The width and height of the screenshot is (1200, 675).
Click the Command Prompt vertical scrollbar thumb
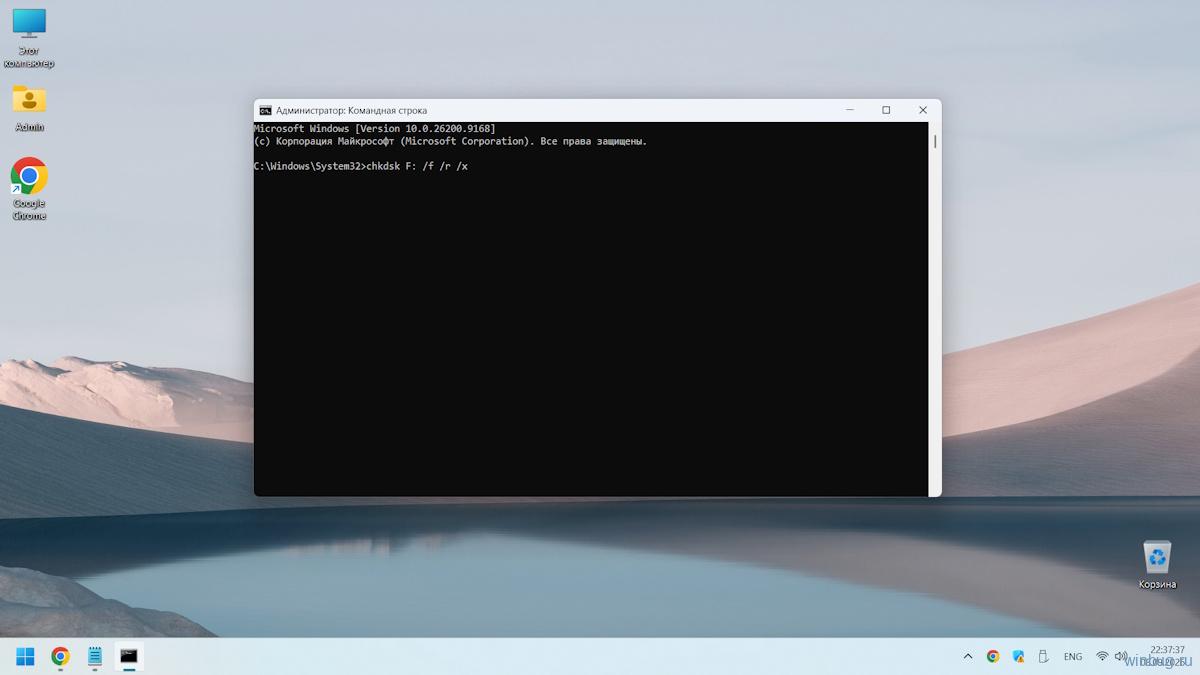(935, 141)
